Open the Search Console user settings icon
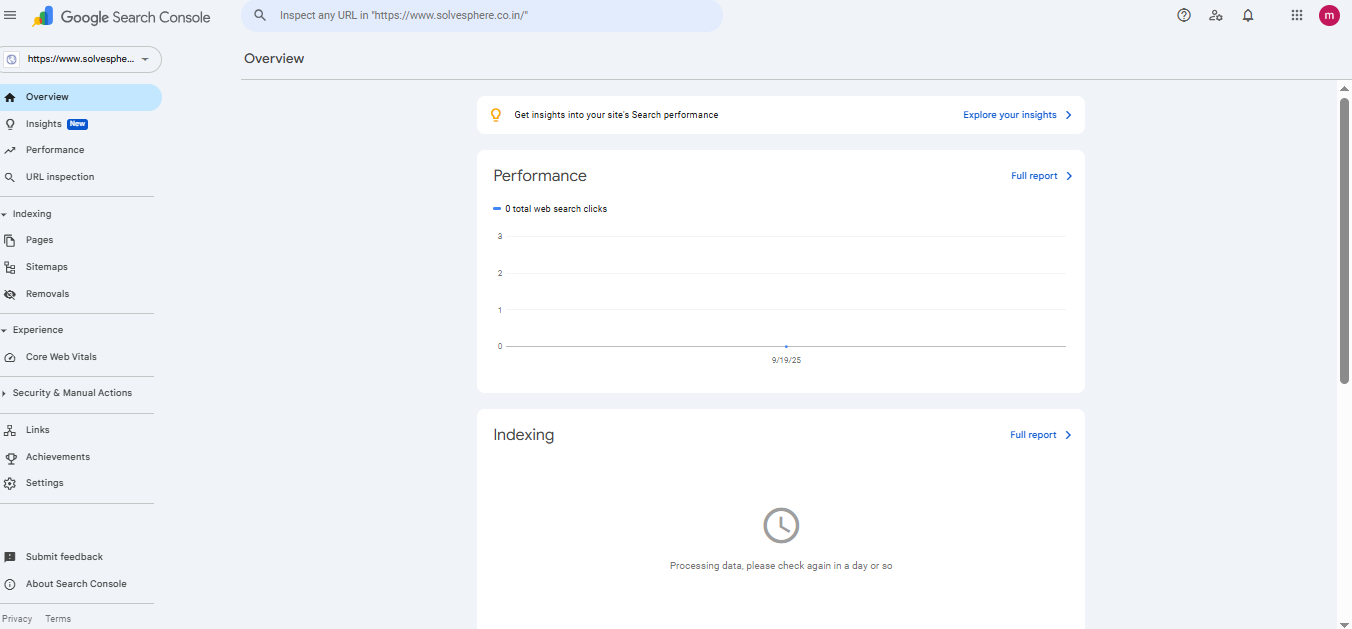 click(1216, 15)
